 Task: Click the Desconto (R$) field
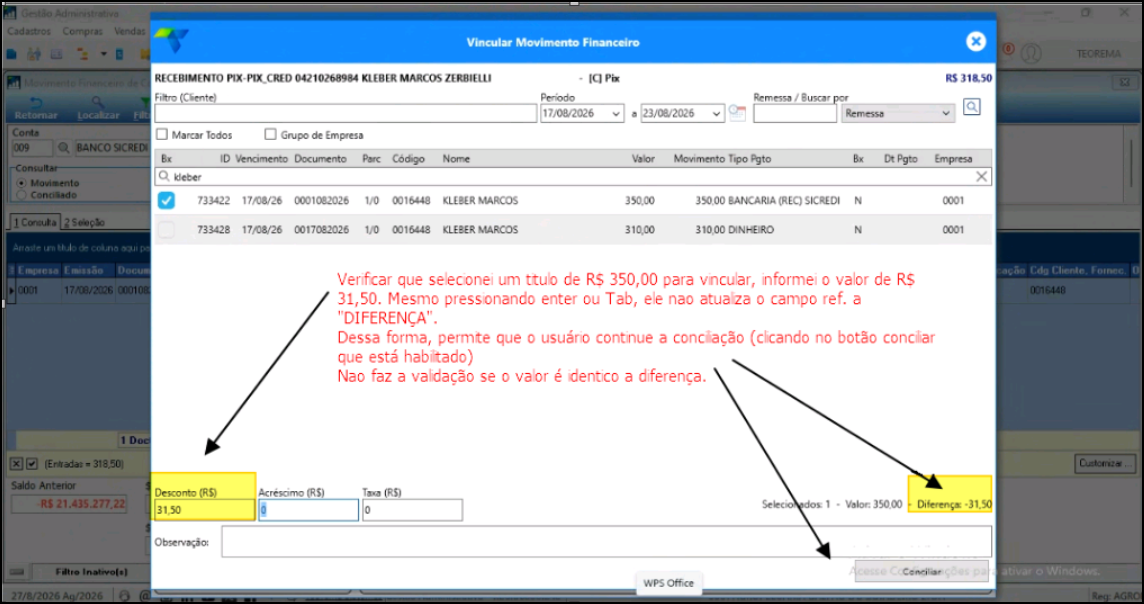tap(205, 510)
